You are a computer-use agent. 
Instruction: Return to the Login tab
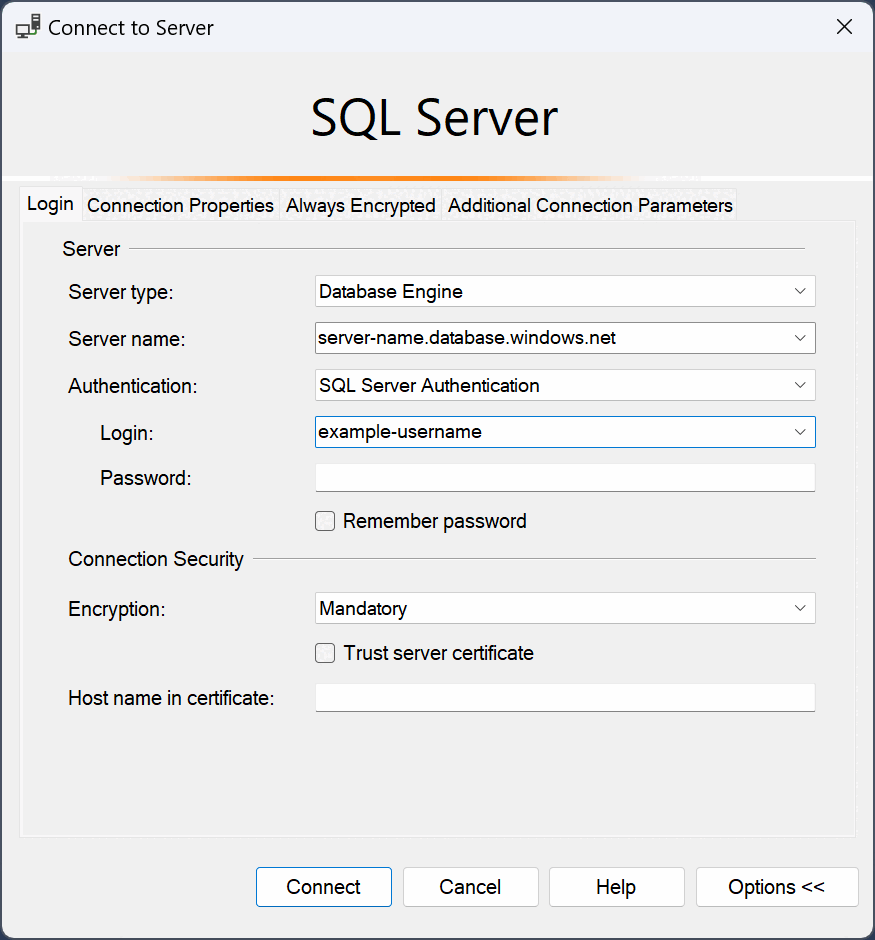[x=50, y=203]
